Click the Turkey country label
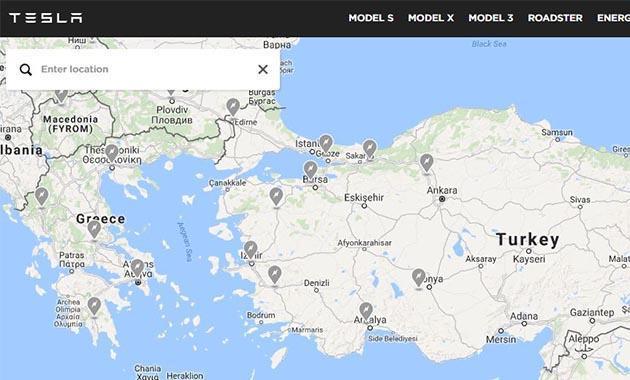Screen dimensions: 630x380 coord(528,240)
